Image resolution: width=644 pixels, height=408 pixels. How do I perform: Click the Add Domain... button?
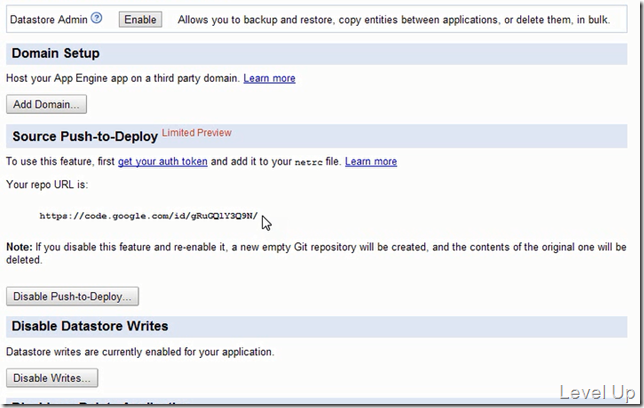46,104
